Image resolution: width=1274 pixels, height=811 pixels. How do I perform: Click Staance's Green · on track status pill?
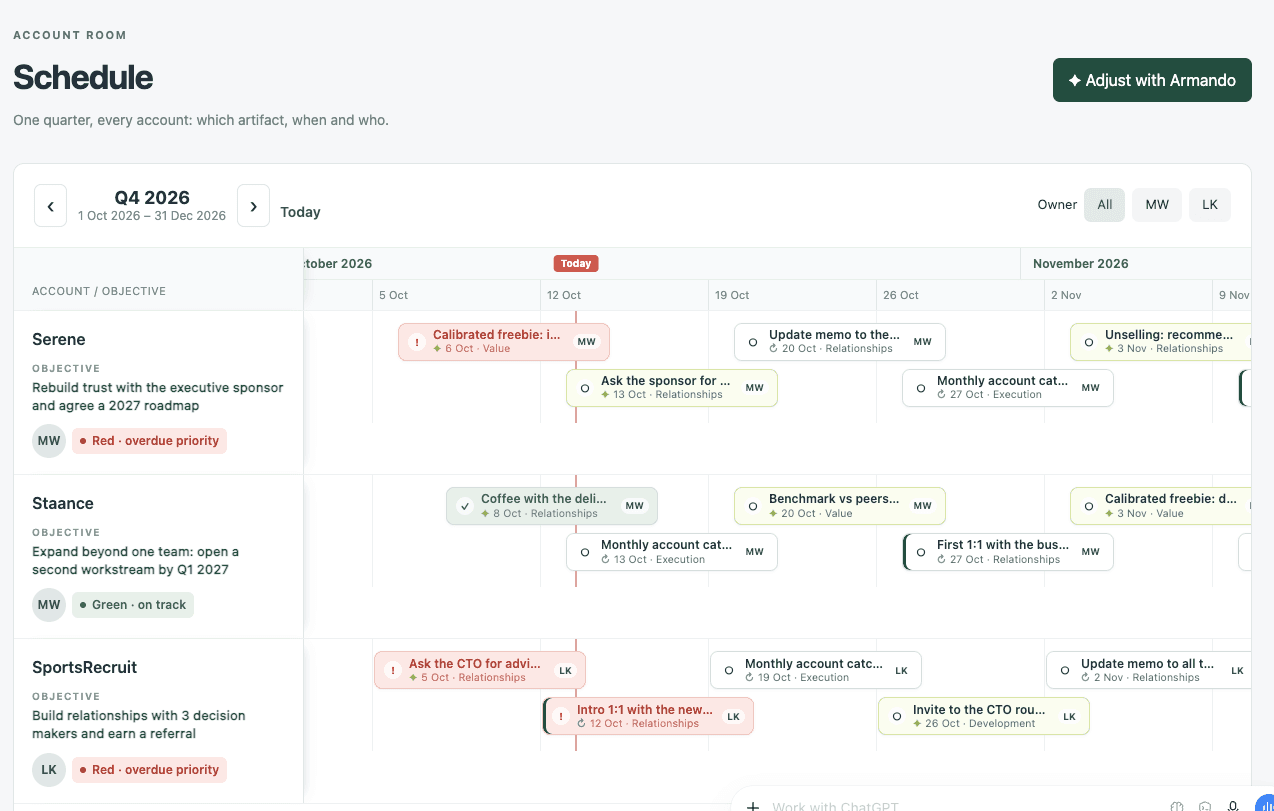point(133,605)
